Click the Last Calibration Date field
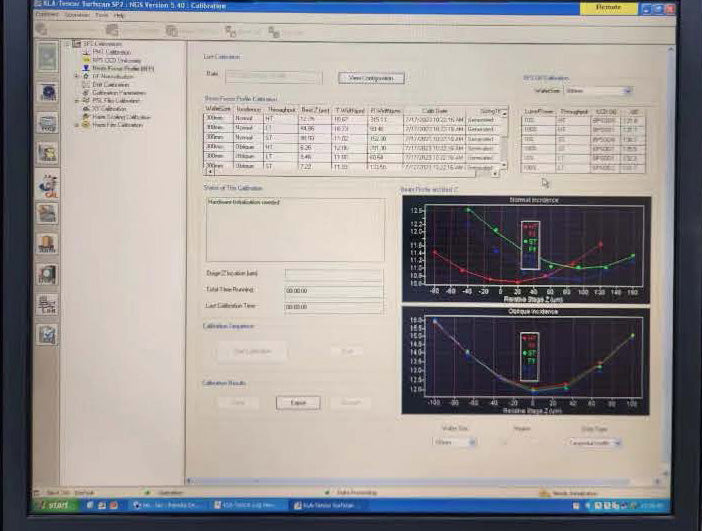 (274, 77)
